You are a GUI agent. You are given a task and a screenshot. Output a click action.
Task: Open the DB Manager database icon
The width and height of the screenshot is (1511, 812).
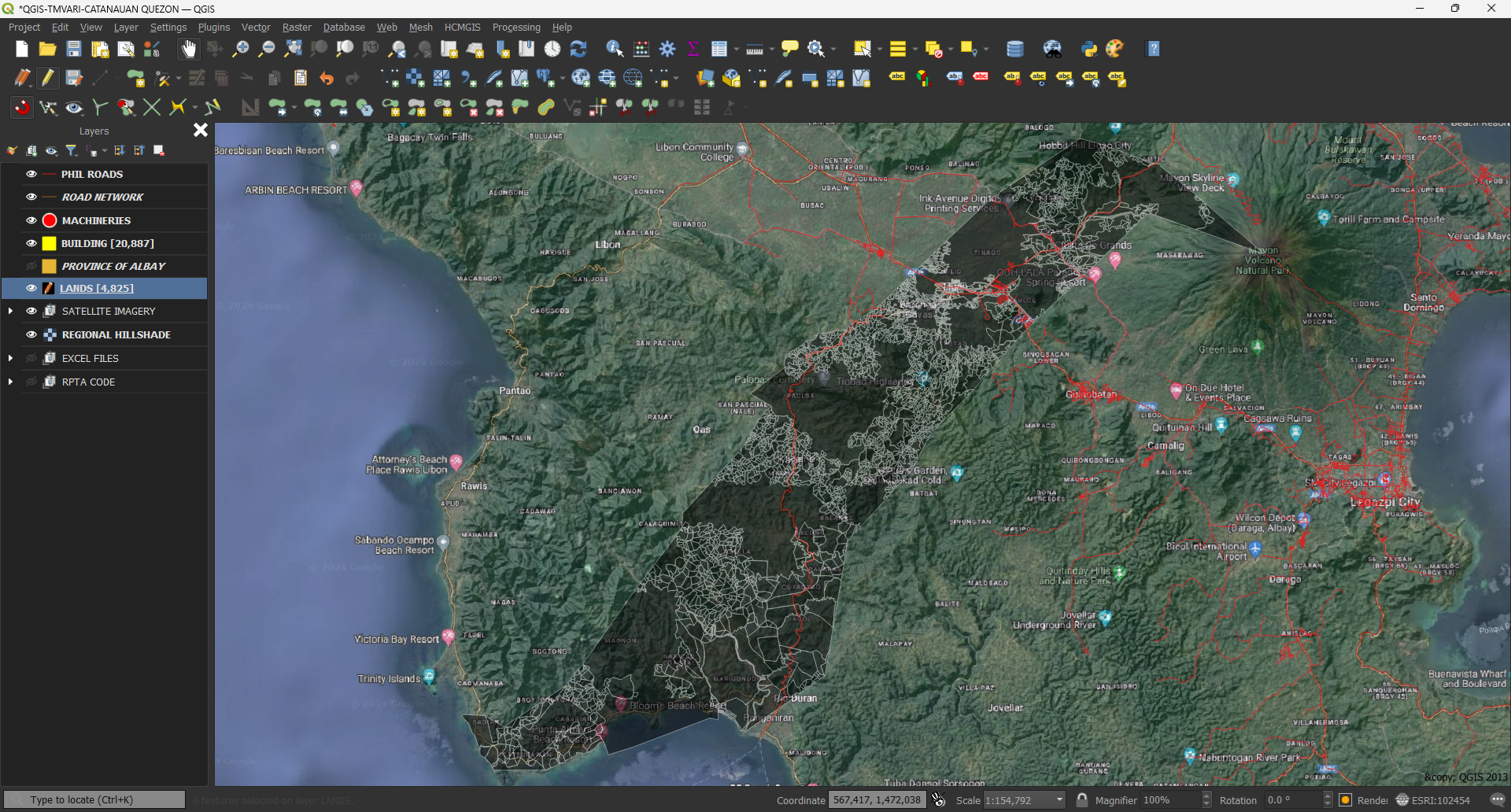(x=1015, y=49)
